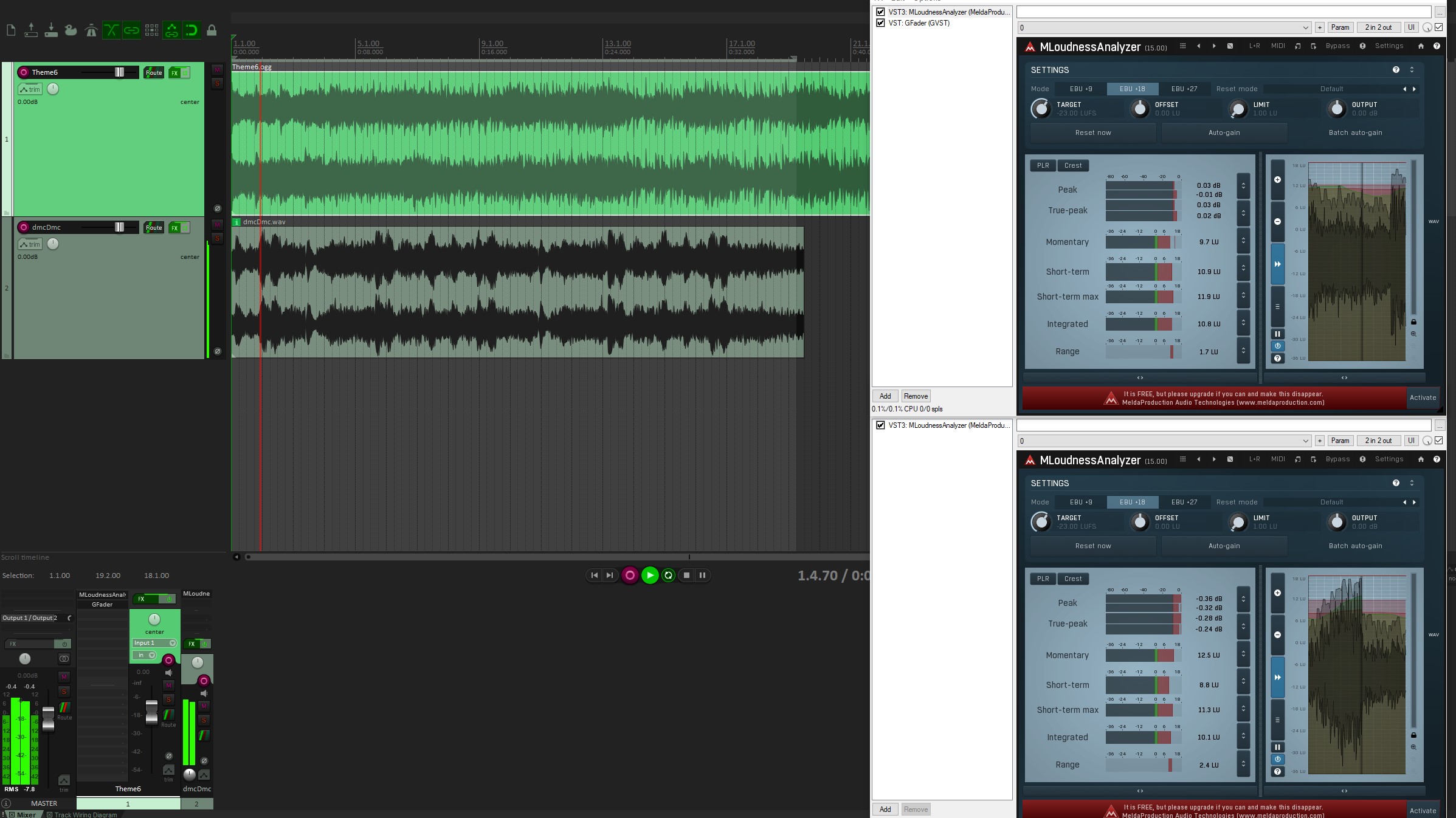The width and height of the screenshot is (1456, 818).
Task: Click L+R channel mode in upper analyzer
Action: tap(1254, 46)
